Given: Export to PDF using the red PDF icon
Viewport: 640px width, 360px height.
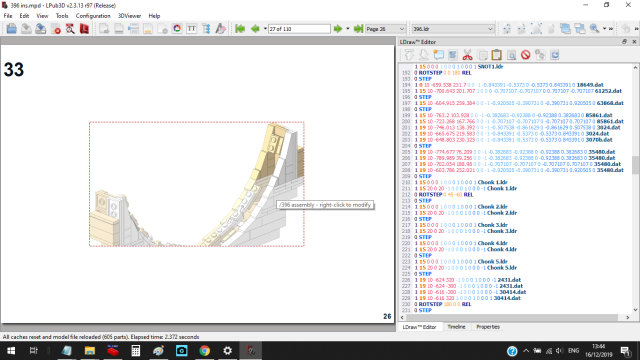Looking at the screenshot, I should click(x=84, y=29).
